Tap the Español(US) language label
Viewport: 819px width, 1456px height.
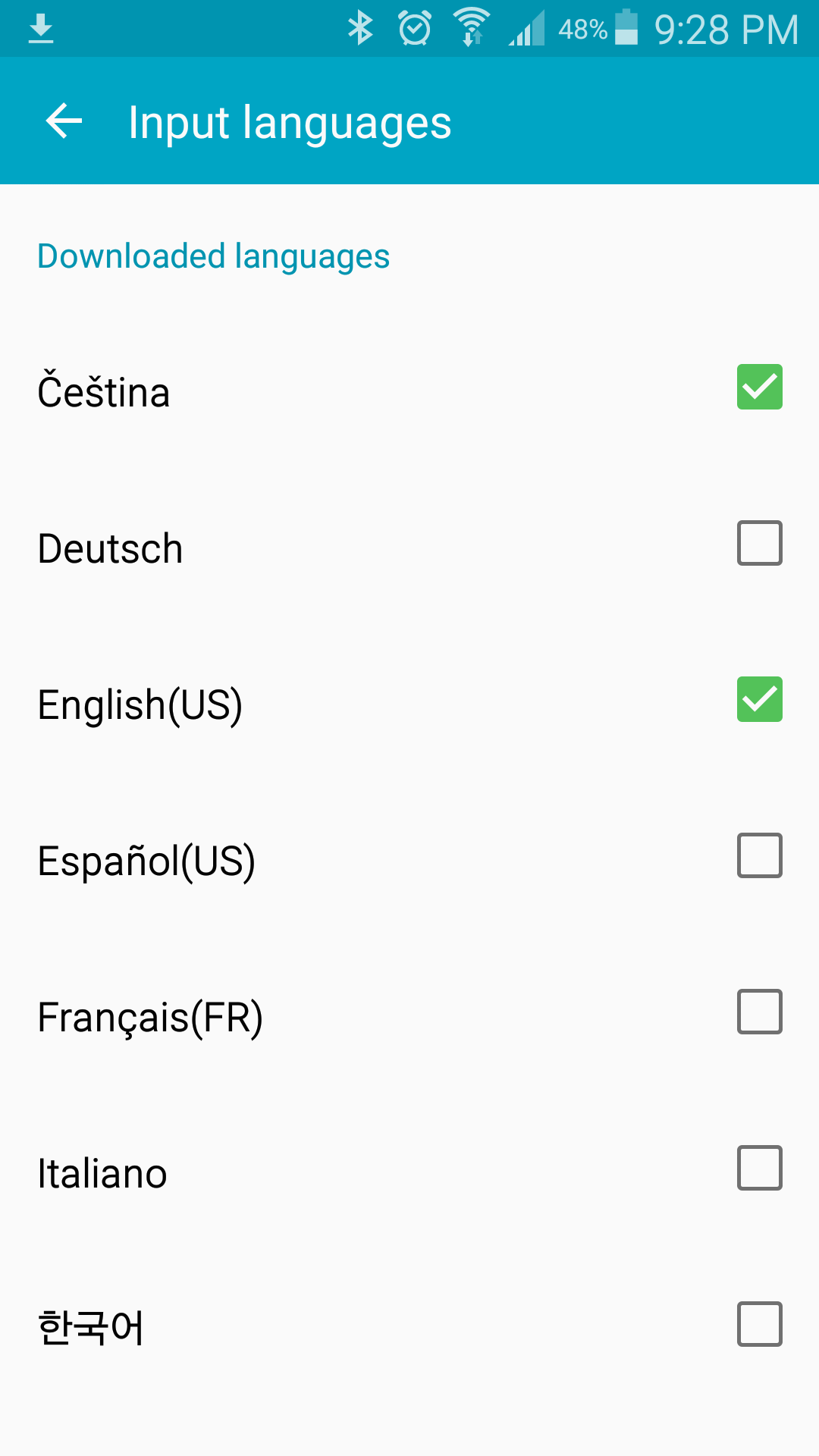146,861
